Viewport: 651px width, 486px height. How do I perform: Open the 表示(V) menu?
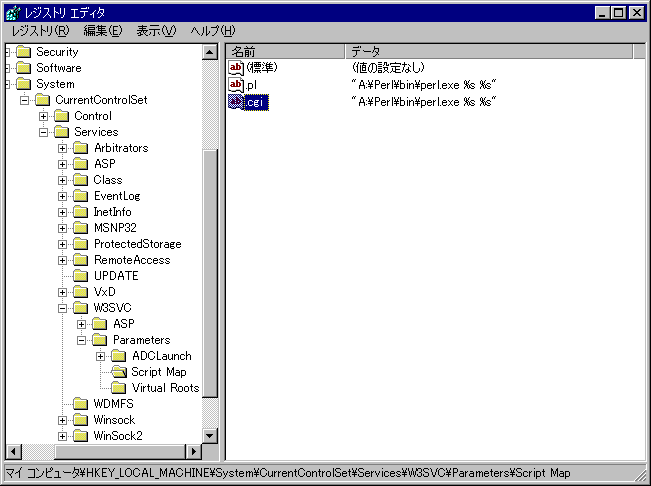point(157,31)
